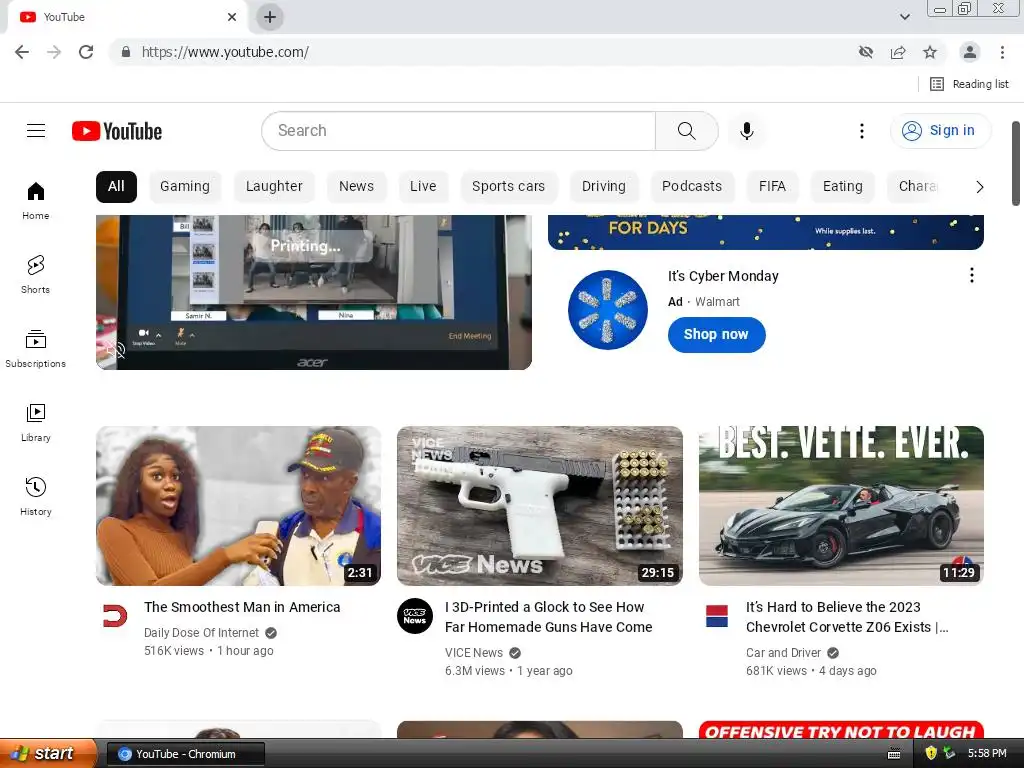Click Walmart channel avatar
This screenshot has width=1024, height=768.
tap(607, 310)
